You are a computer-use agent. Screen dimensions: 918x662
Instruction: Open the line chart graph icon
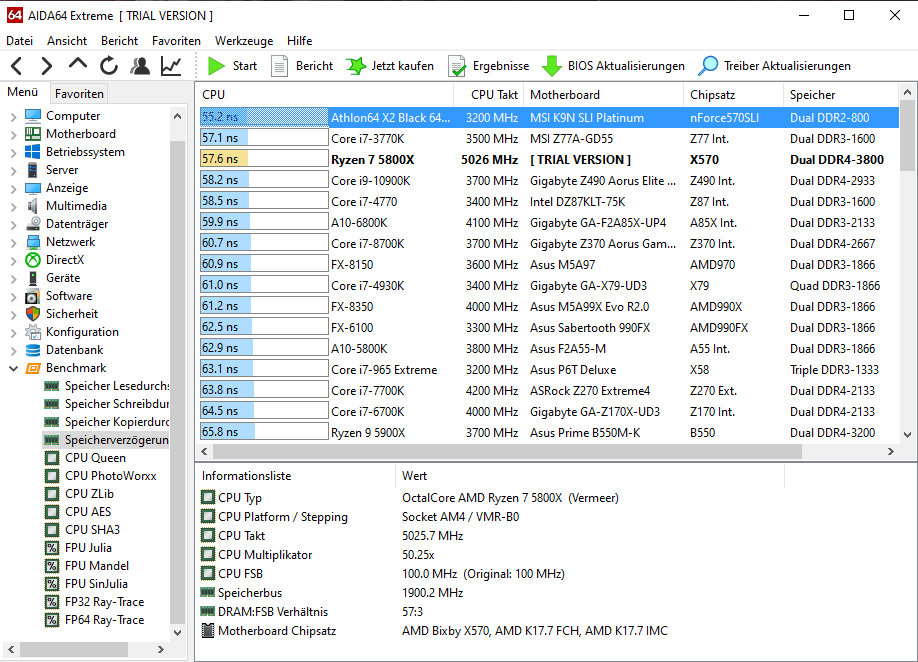(x=171, y=66)
